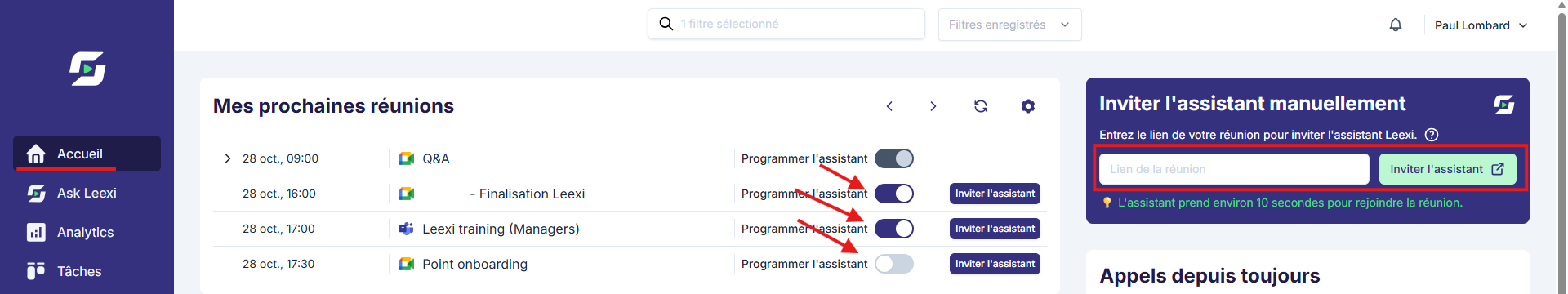Click the Lien de la réunion field
Viewport: 1568px width, 294px height.
1234,169
